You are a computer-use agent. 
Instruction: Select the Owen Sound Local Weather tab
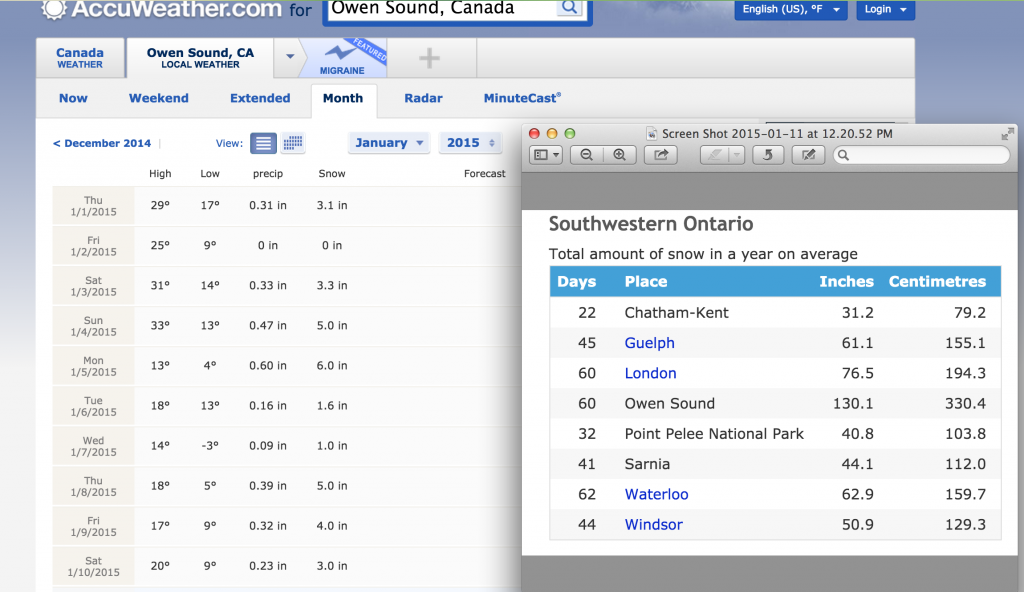200,58
